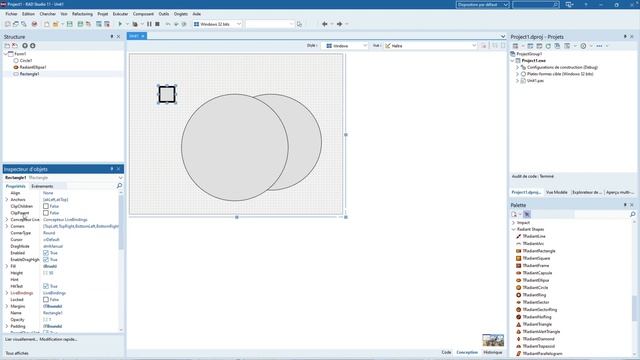Viewport: 640px width, 360px height.
Task: Click the front circle shape on the form
Action: point(235,147)
